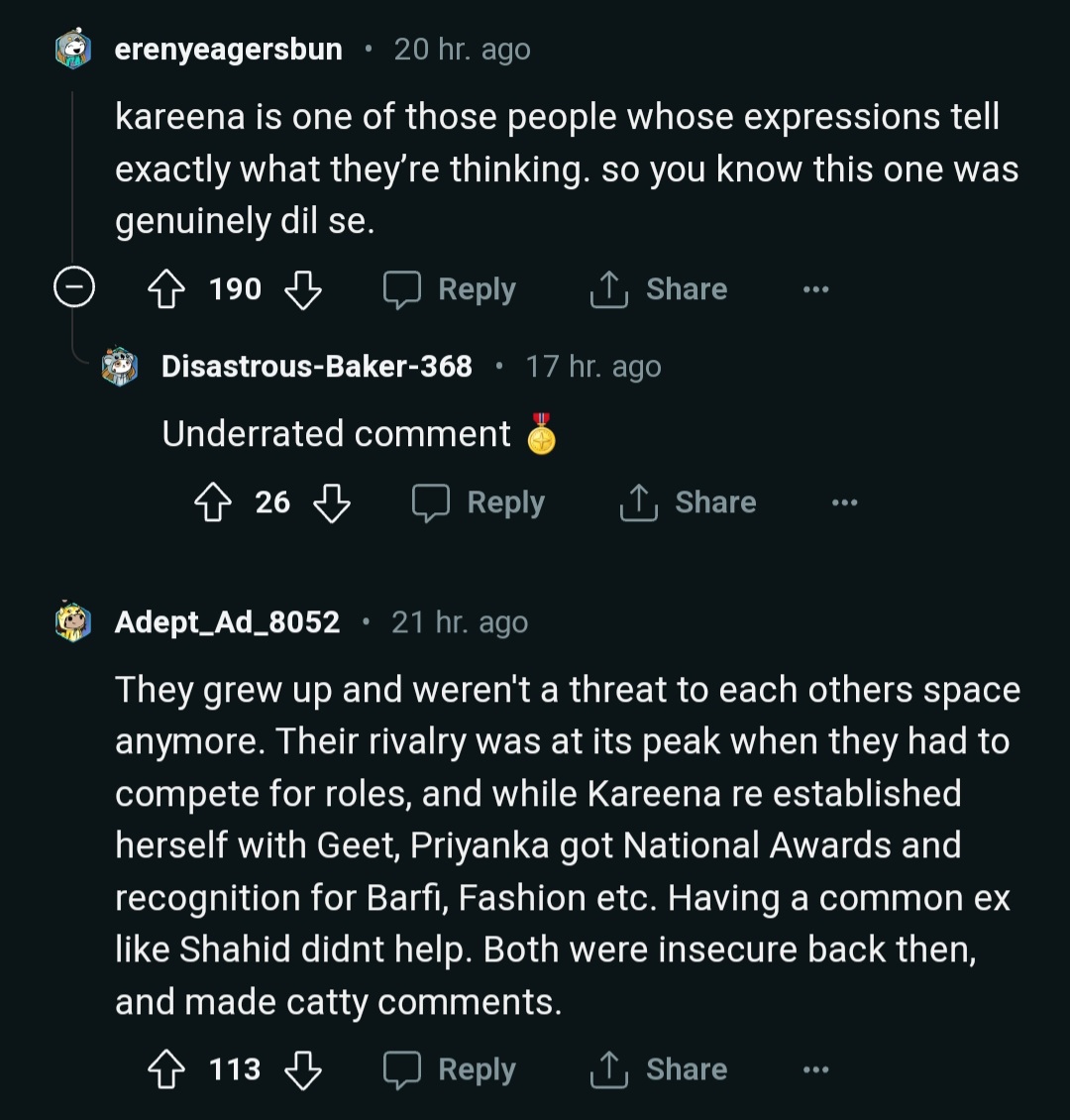This screenshot has width=1070, height=1120.
Task: Collapse erenyeagersbun's comment thread
Action: click(73, 289)
